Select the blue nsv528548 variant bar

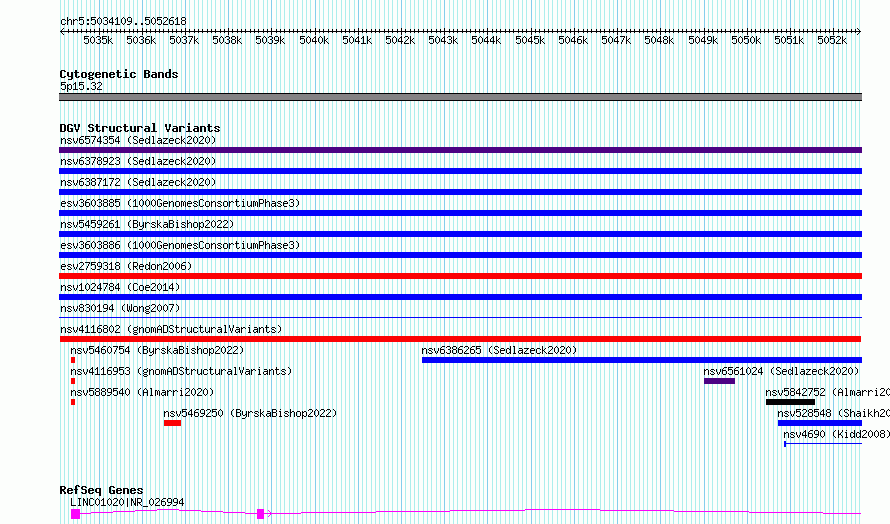click(820, 423)
